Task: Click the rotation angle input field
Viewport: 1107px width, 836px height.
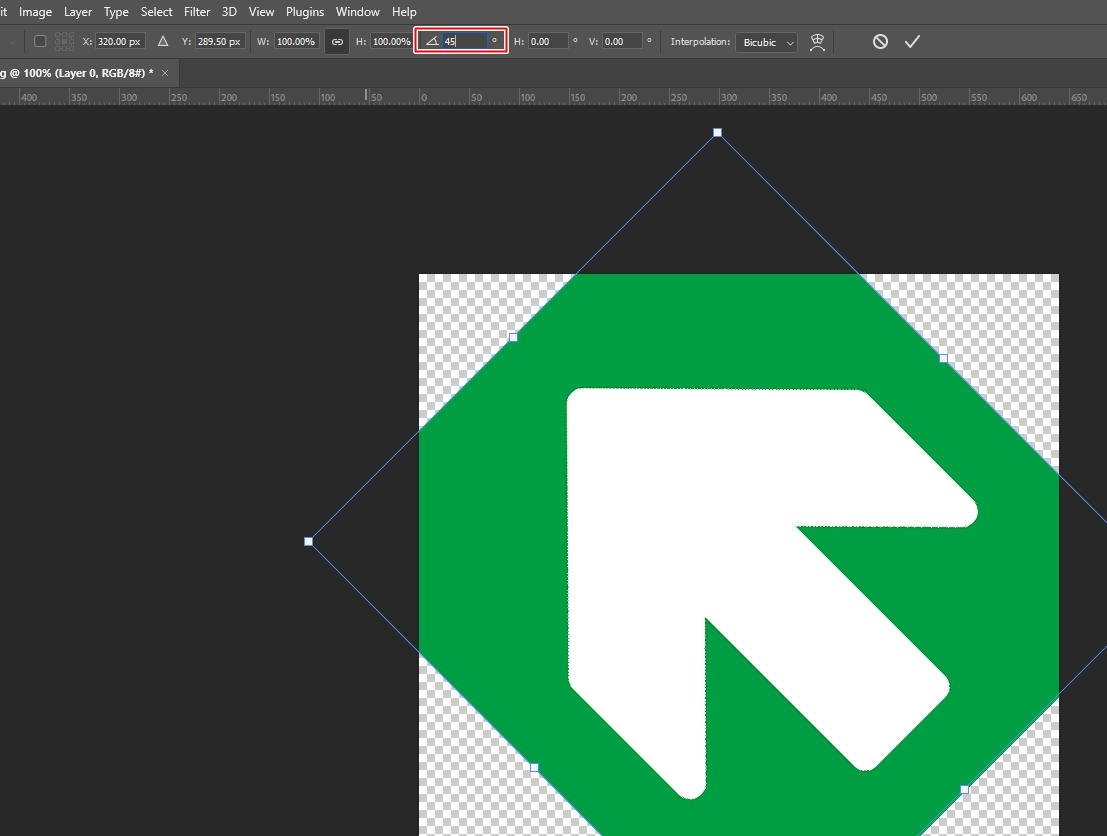Action: tap(465, 42)
